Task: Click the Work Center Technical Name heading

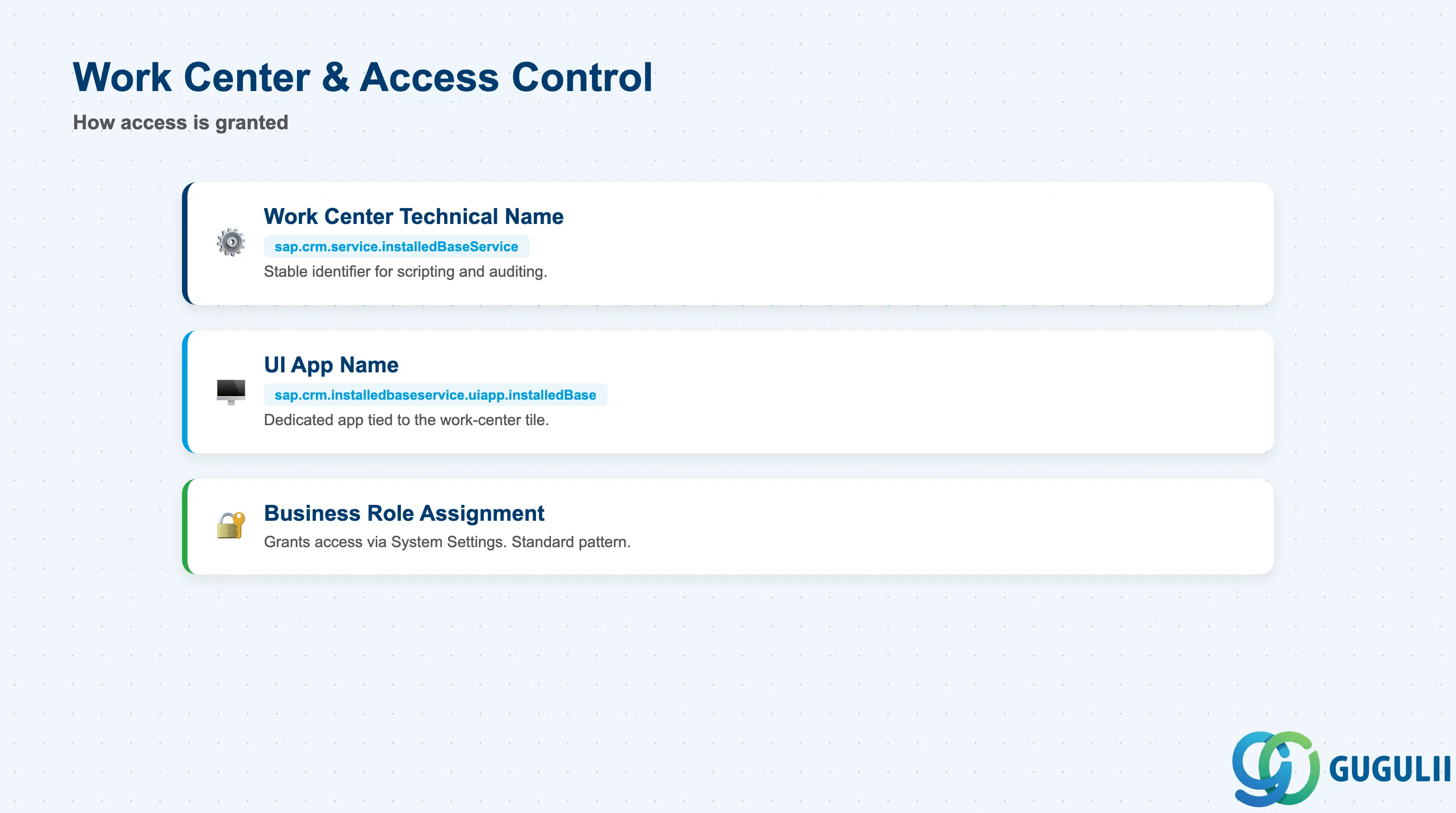Action: coord(413,217)
